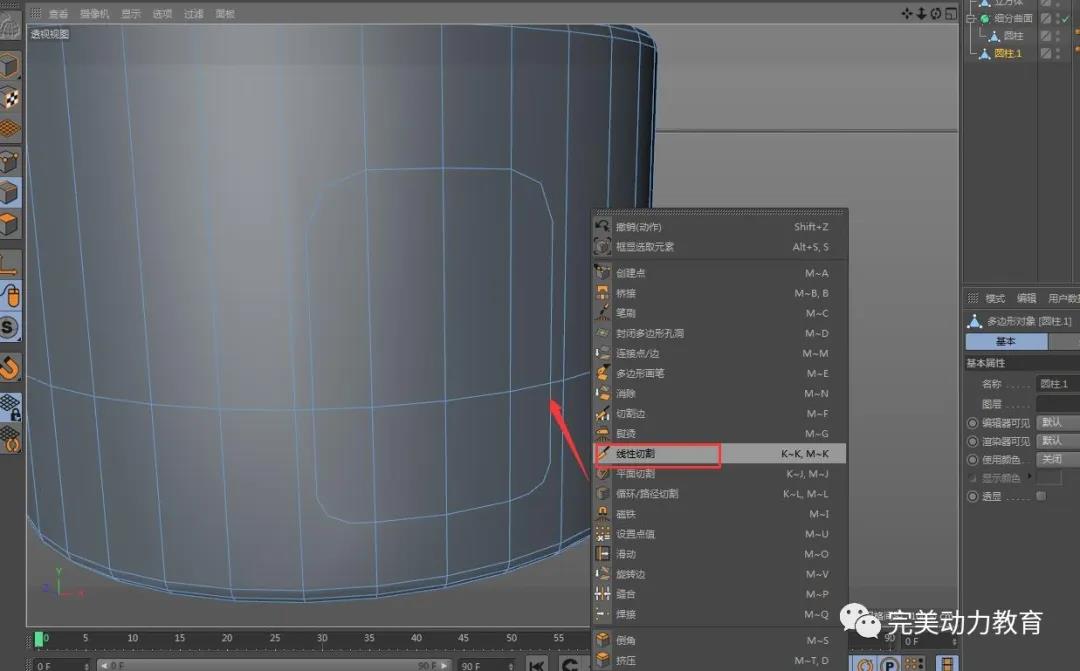Select the 桥接 bridge tool icon
The image size is (1080, 671).
coord(603,293)
